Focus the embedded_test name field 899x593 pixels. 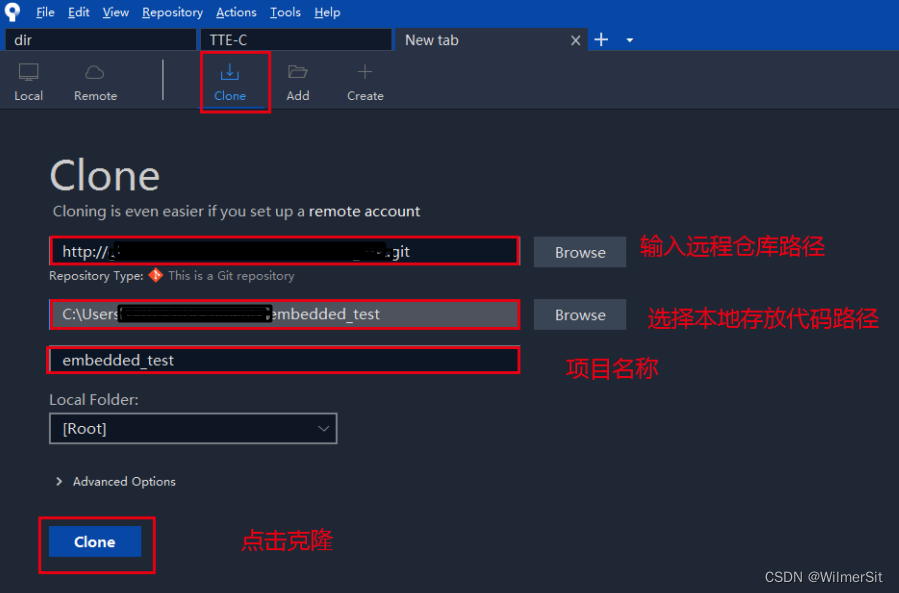(285, 360)
